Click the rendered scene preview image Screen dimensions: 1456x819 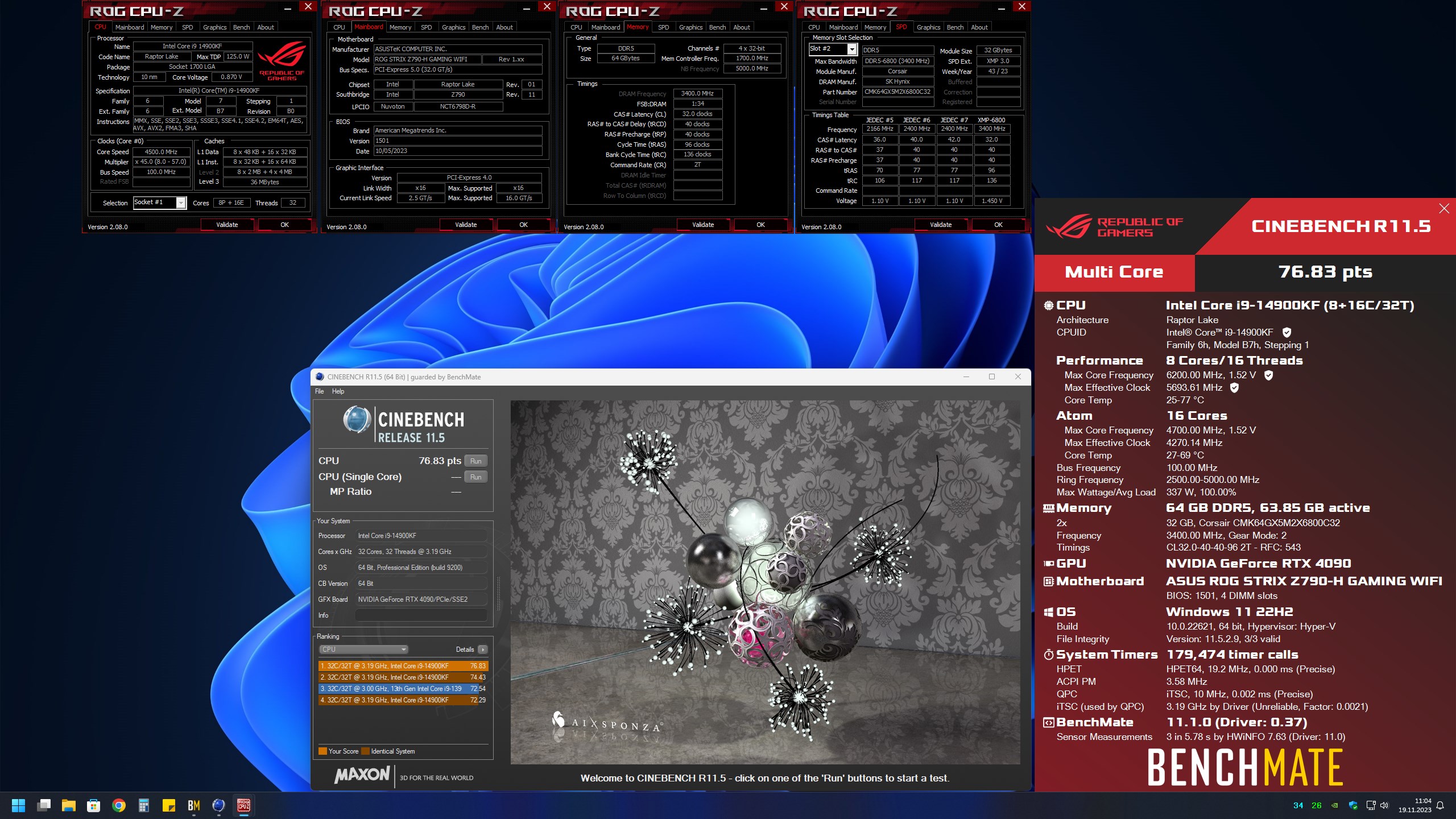point(765,582)
